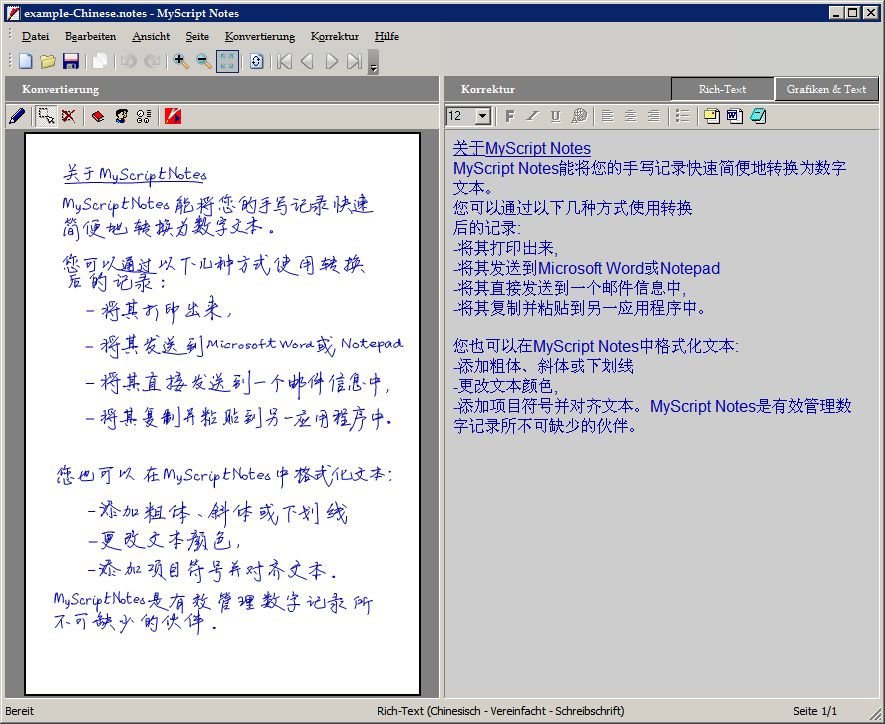Click line '-将其打印出来,' in converted text

[x=506, y=248]
